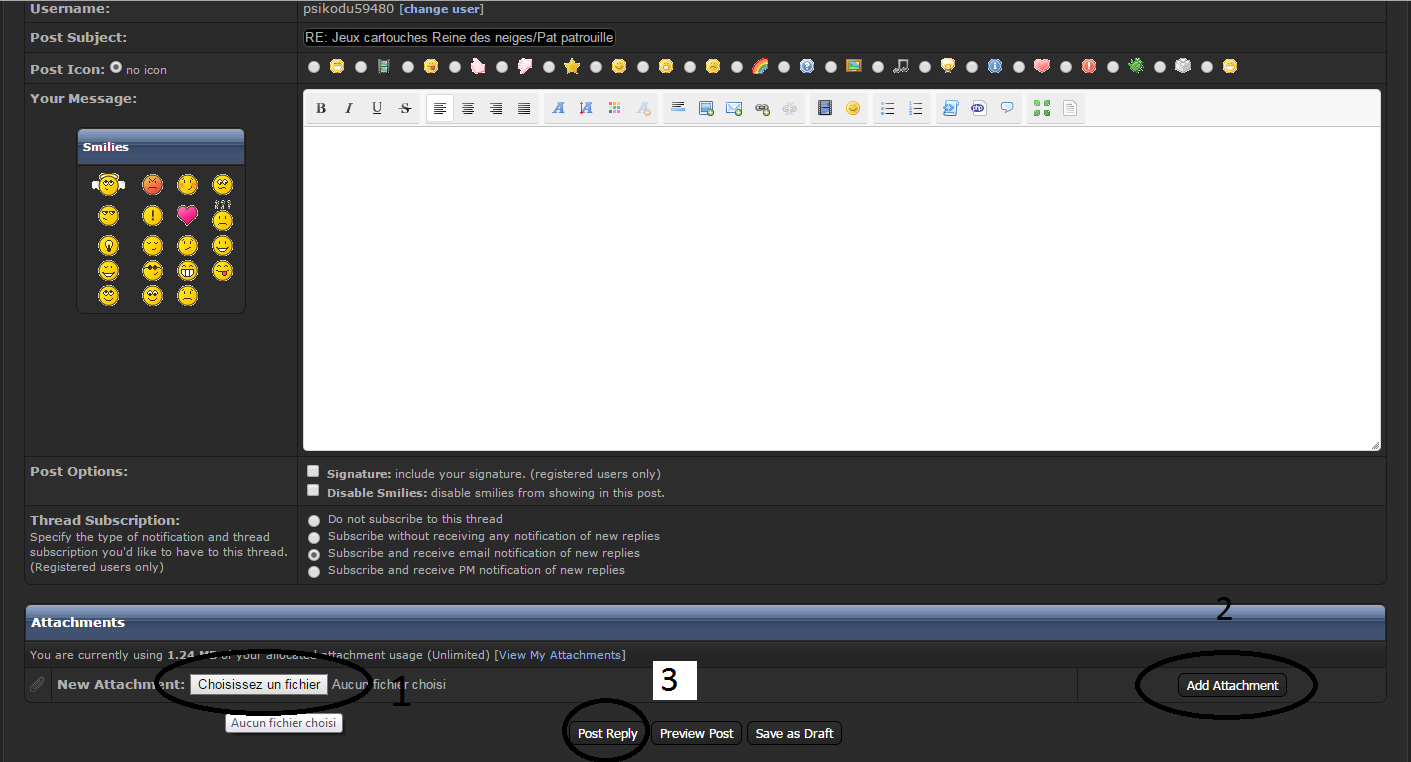This screenshot has height=762, width=1411.
Task: Click inside the message text area
Action: tap(840, 288)
